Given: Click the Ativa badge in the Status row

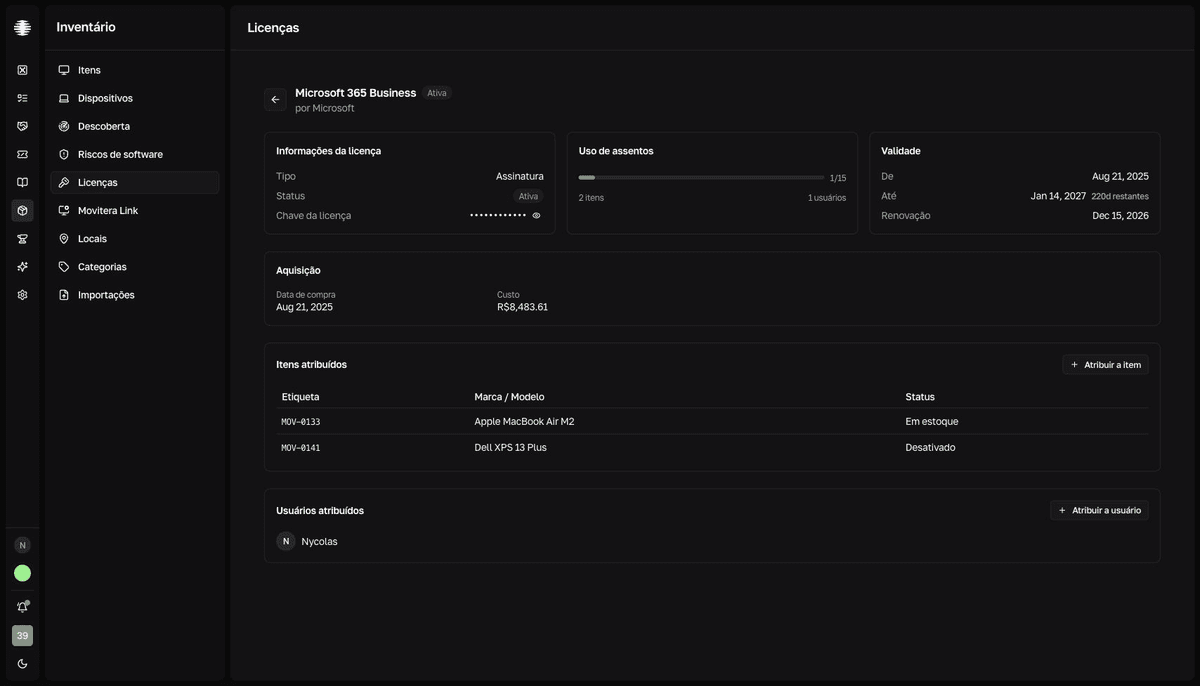Looking at the screenshot, I should pos(528,196).
